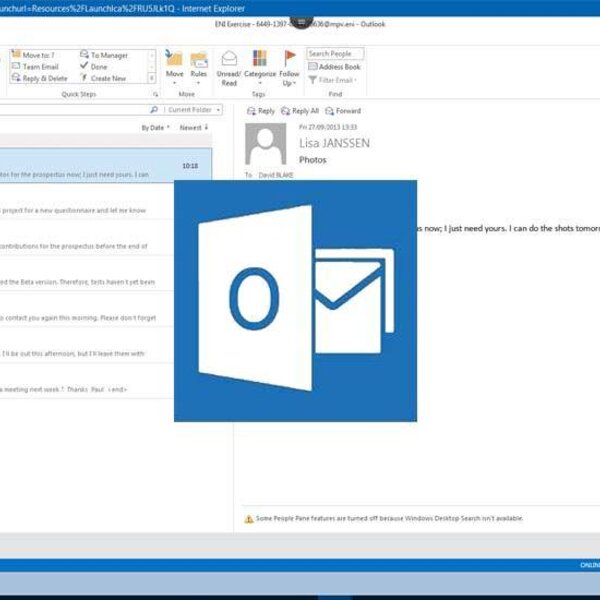
Task: Click Reply in the reading pane
Action: pyautogui.click(x=261, y=111)
